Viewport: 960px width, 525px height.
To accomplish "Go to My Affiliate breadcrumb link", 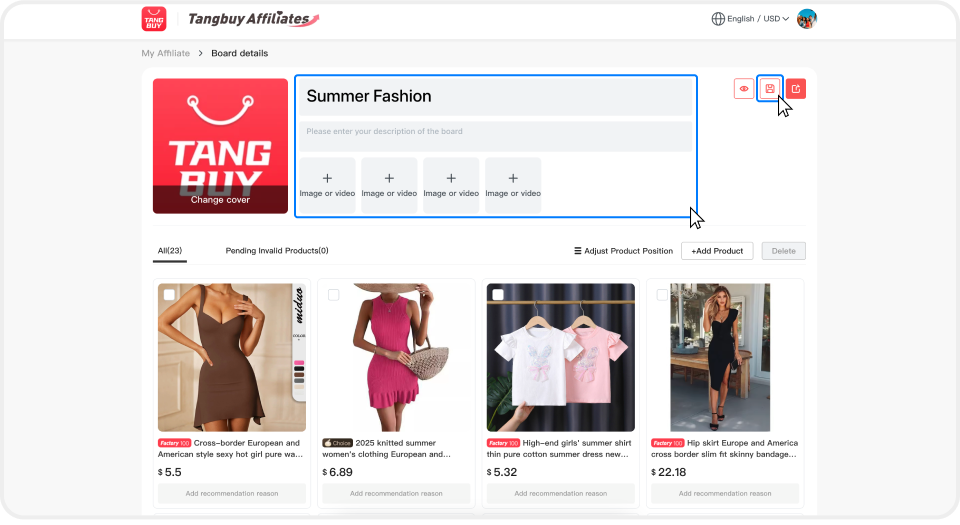I will click(165, 53).
